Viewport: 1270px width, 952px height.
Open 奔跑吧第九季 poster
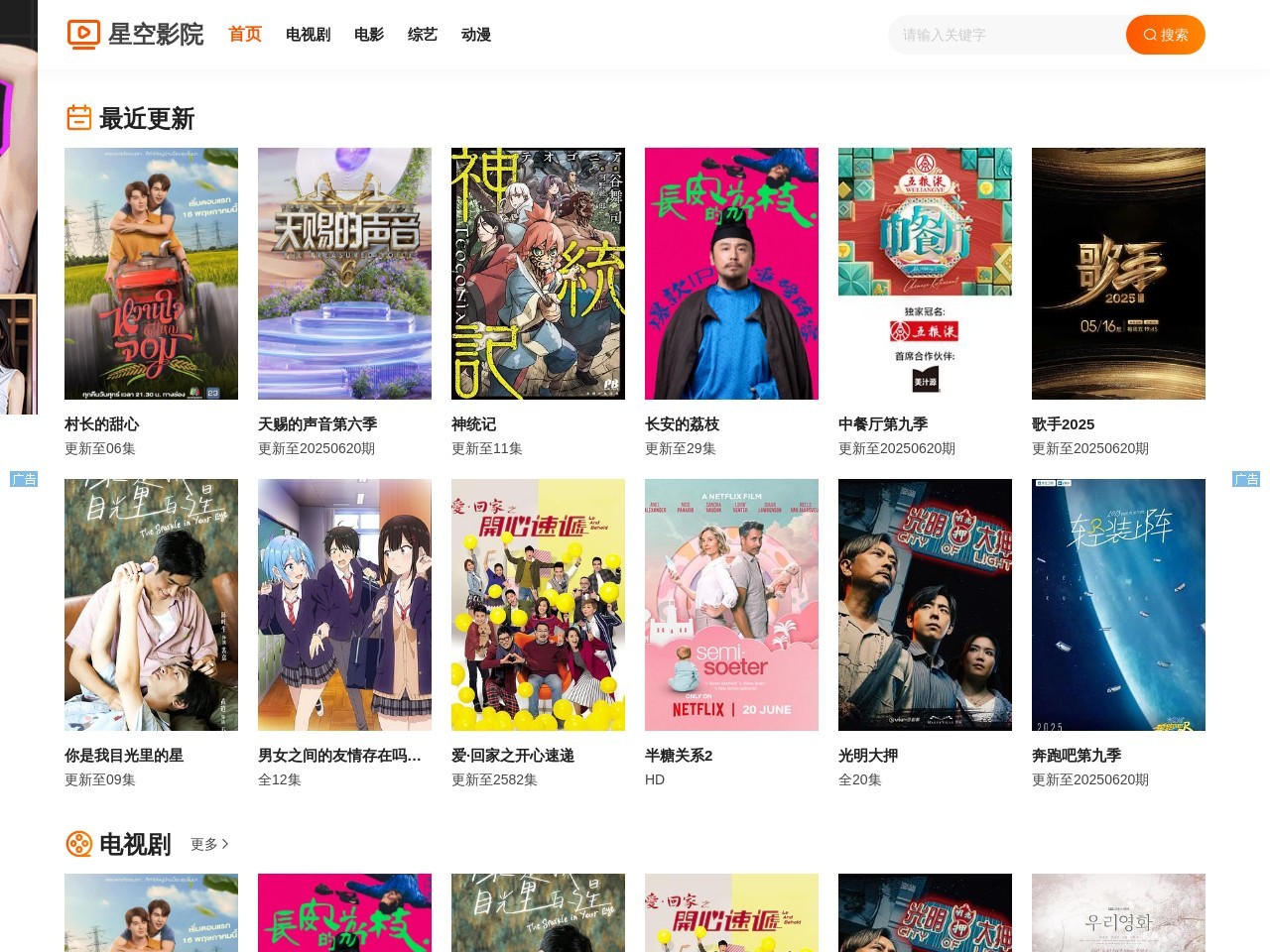tap(1118, 605)
